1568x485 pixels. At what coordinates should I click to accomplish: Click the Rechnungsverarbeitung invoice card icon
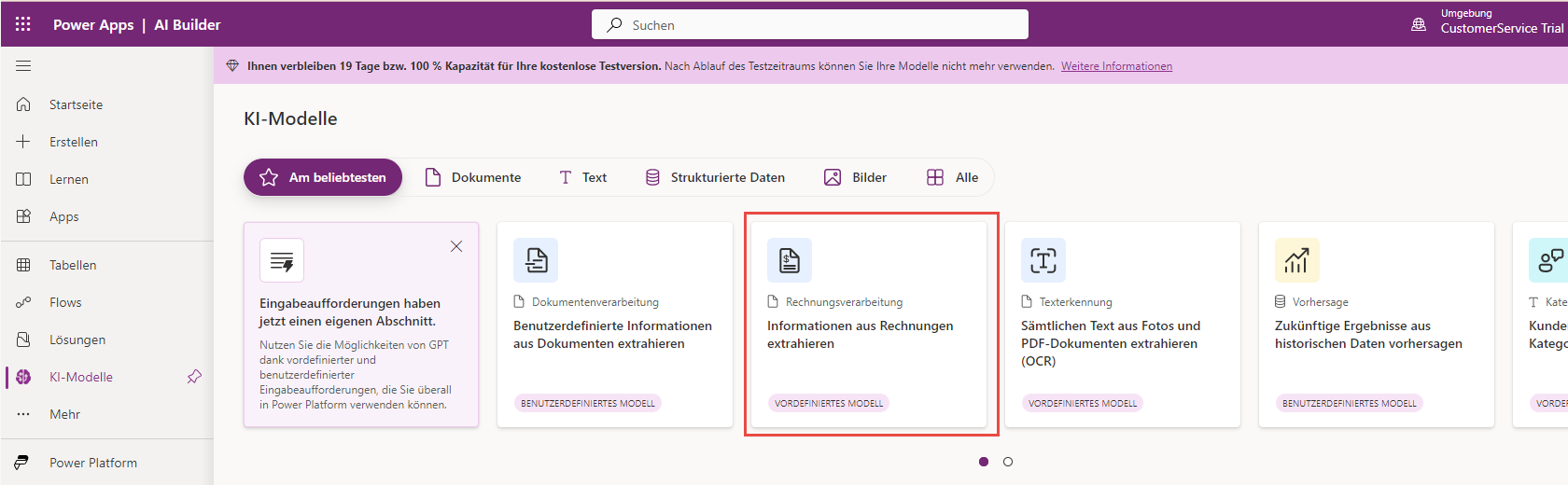(790, 260)
